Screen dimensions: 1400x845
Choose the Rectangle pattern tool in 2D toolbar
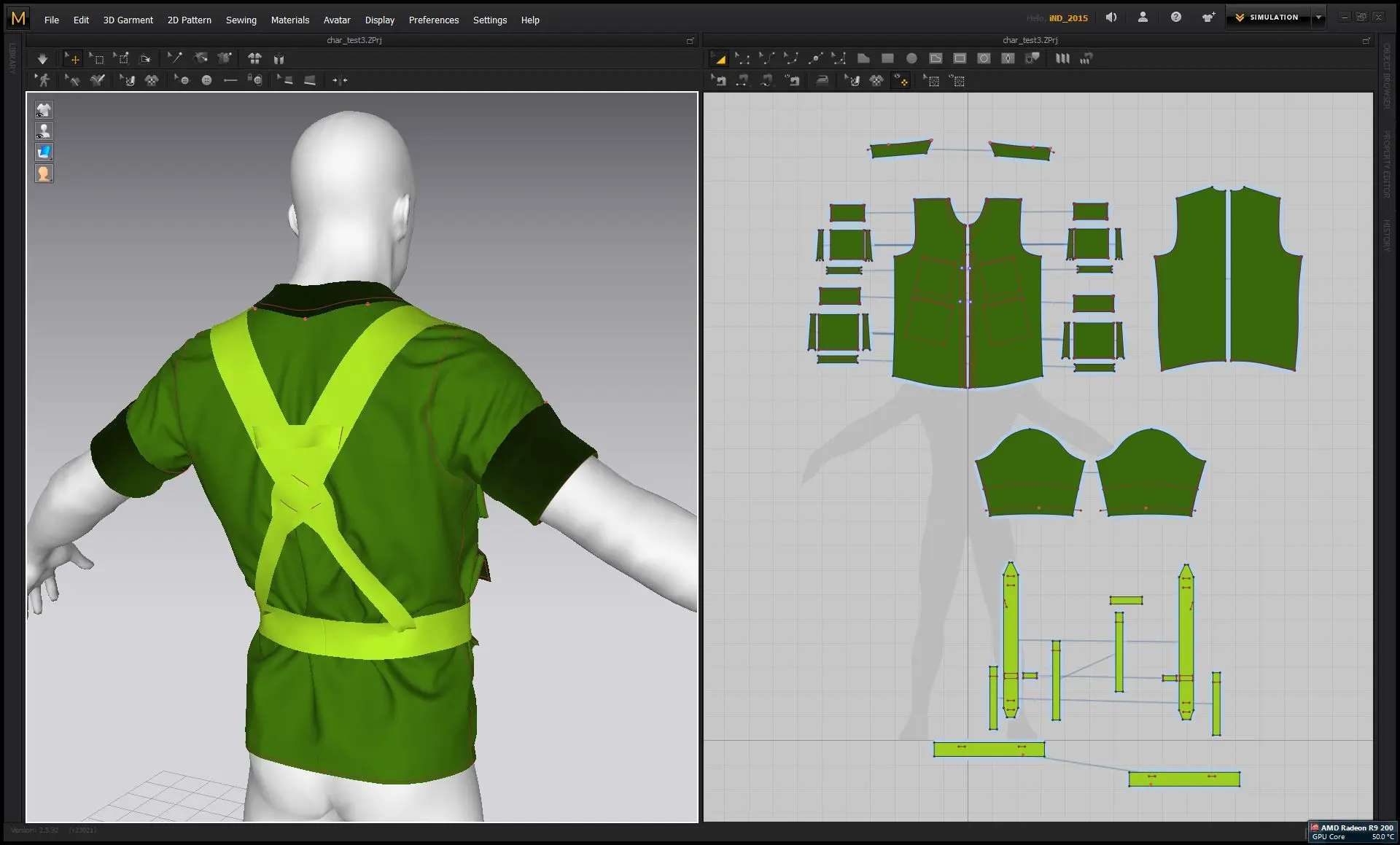click(x=887, y=58)
